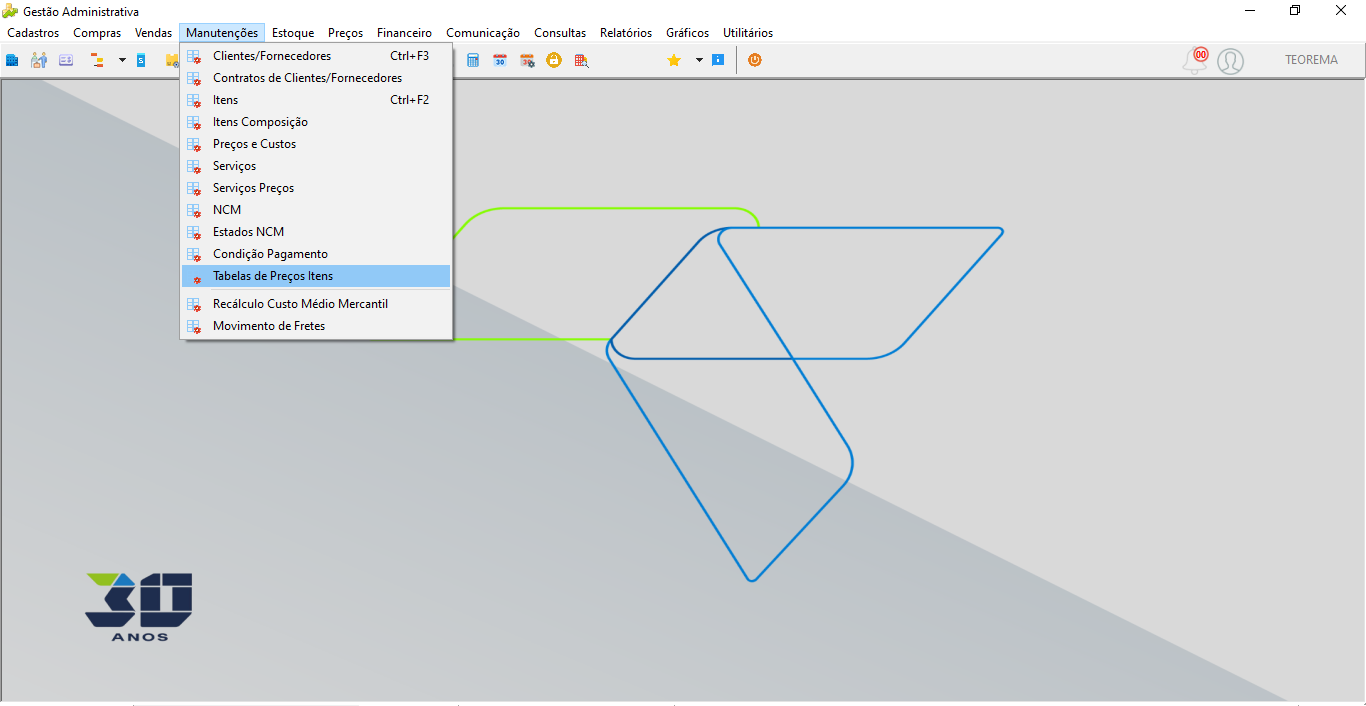The image size is (1366, 706).
Task: Expand dropdown arrow beside the star icon
Action: [699, 60]
